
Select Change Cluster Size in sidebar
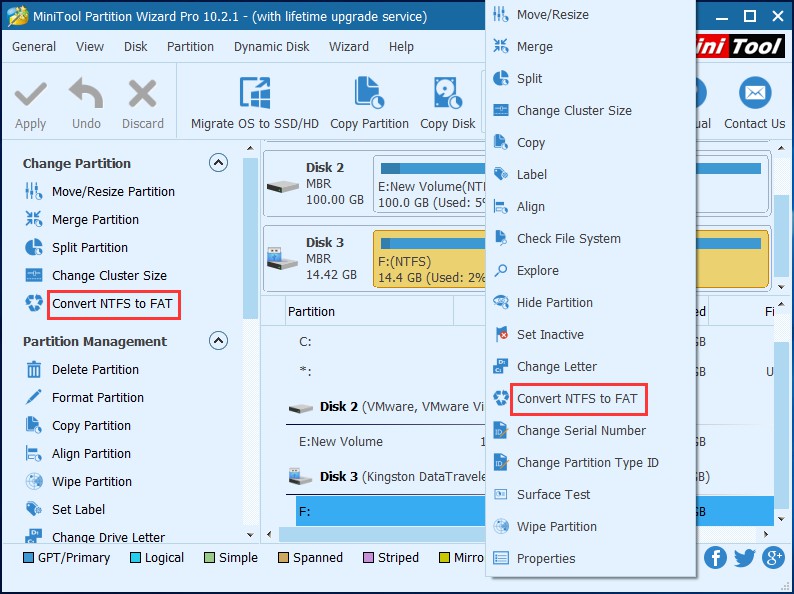(x=96, y=275)
